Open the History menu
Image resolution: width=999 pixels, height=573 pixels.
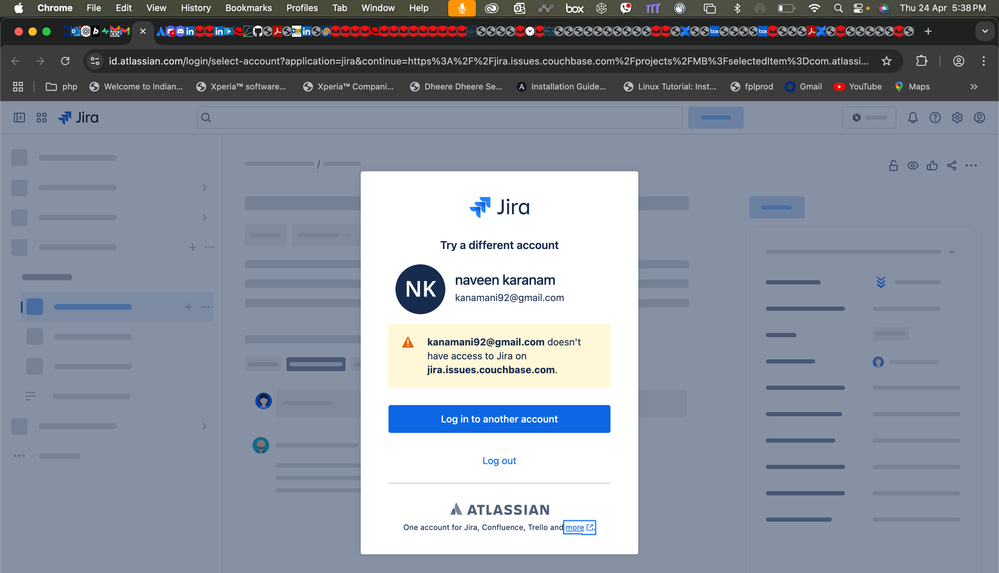click(x=196, y=8)
